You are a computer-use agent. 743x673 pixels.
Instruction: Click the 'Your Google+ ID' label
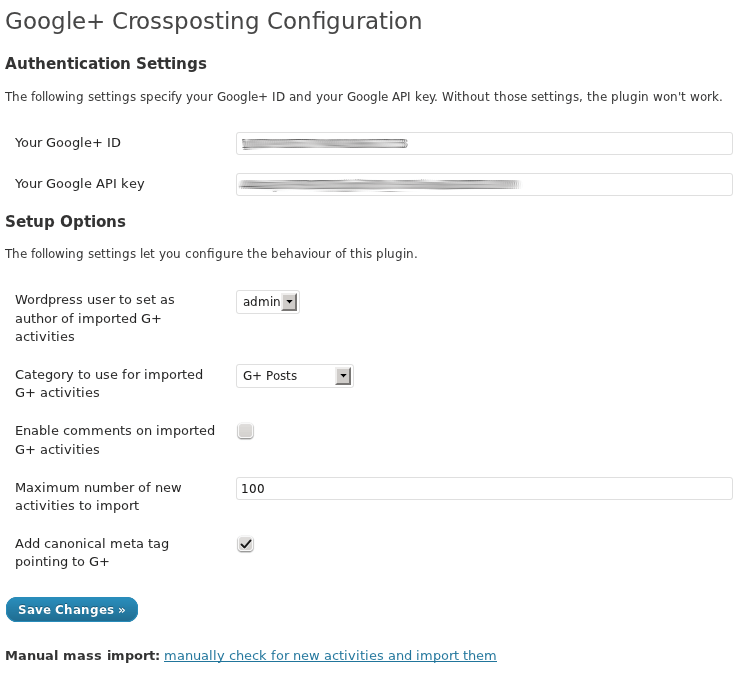coord(68,143)
